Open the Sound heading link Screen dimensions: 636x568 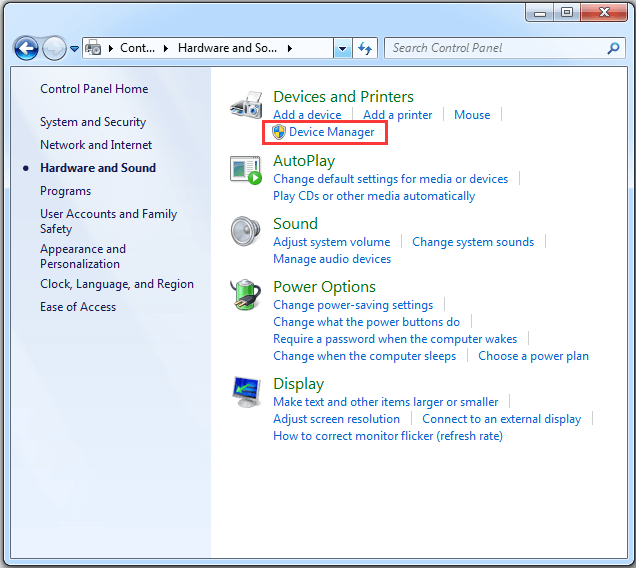click(295, 224)
